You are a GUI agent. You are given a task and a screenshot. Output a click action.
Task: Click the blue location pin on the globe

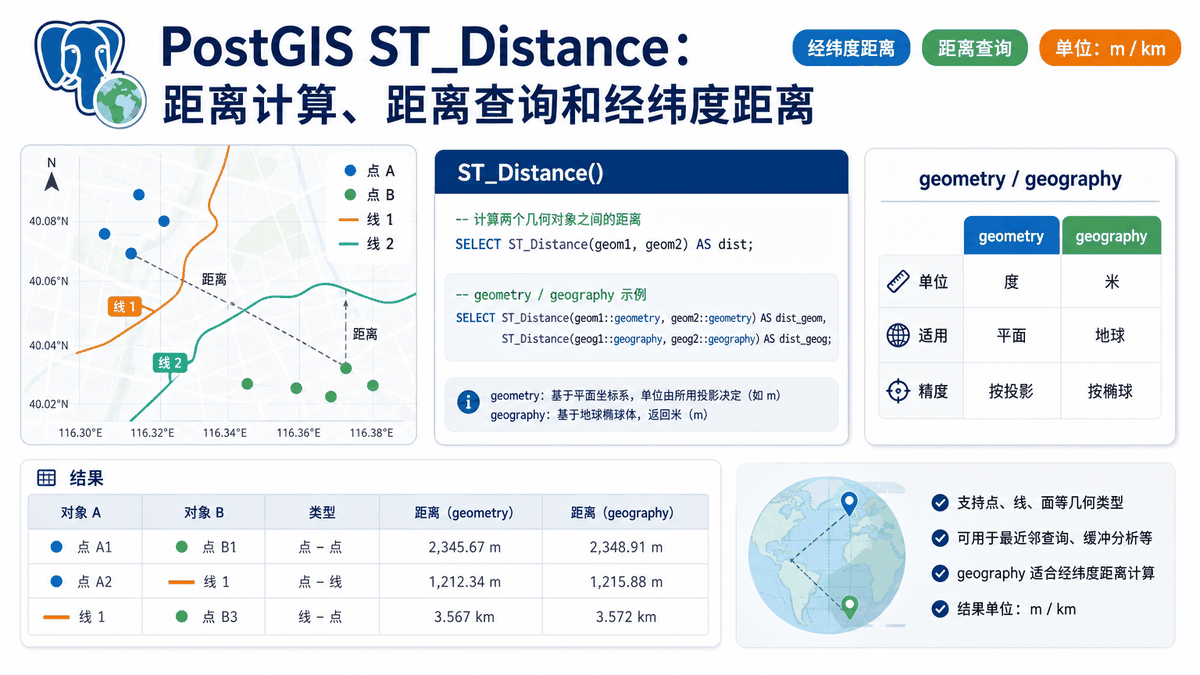click(x=850, y=505)
